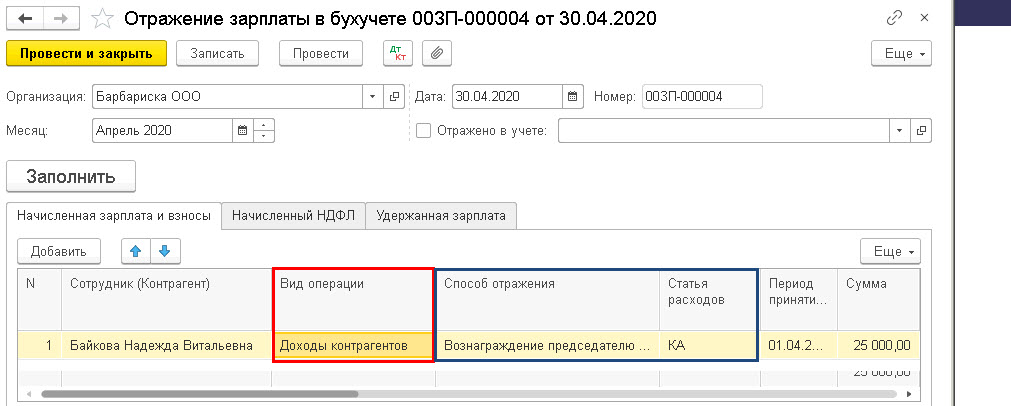1011x406 pixels.
Task: Select the Байкова Надежда Витальевна cell
Action: pyautogui.click(x=166, y=346)
